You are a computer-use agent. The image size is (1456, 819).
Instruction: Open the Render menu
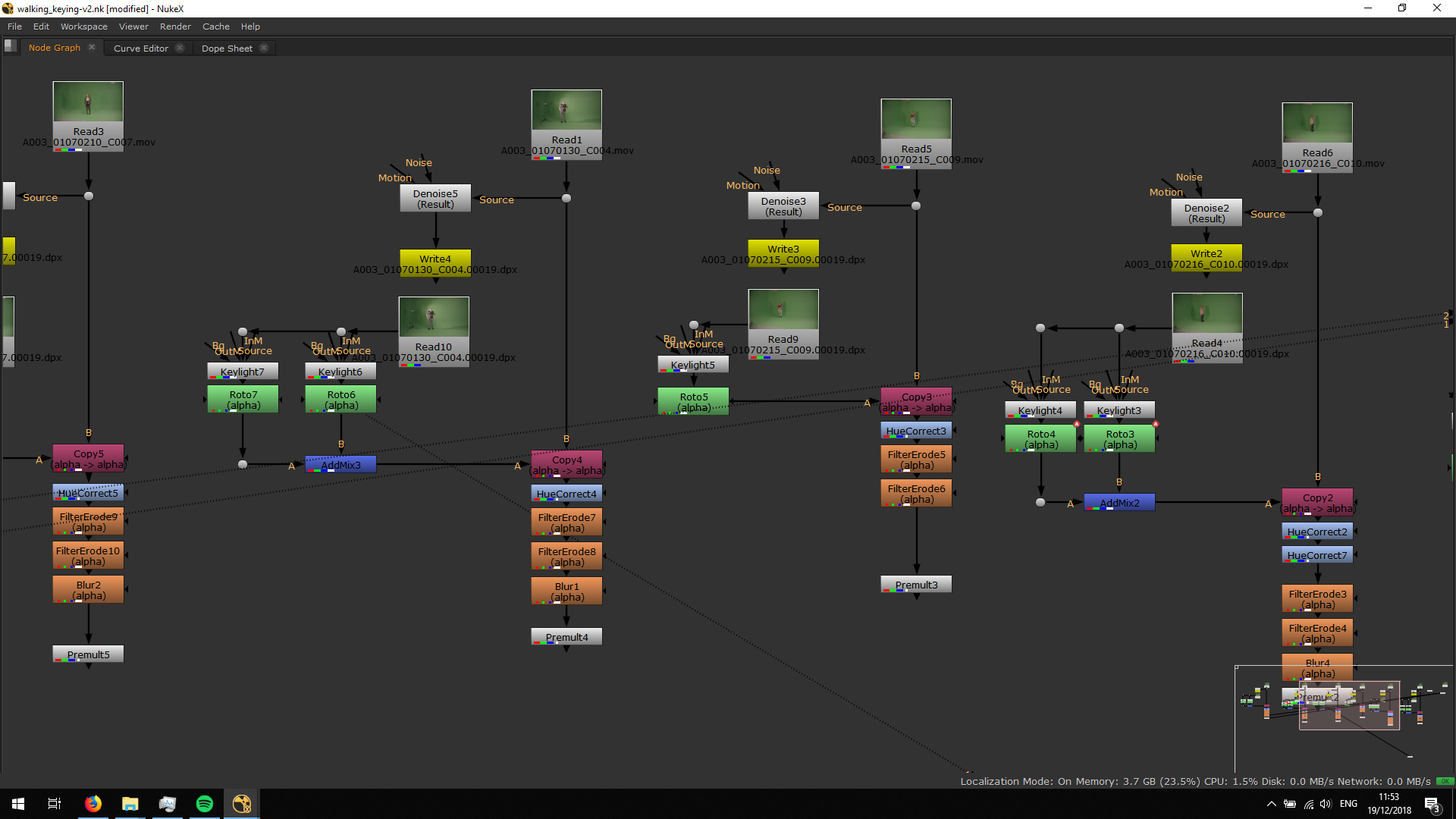[175, 27]
